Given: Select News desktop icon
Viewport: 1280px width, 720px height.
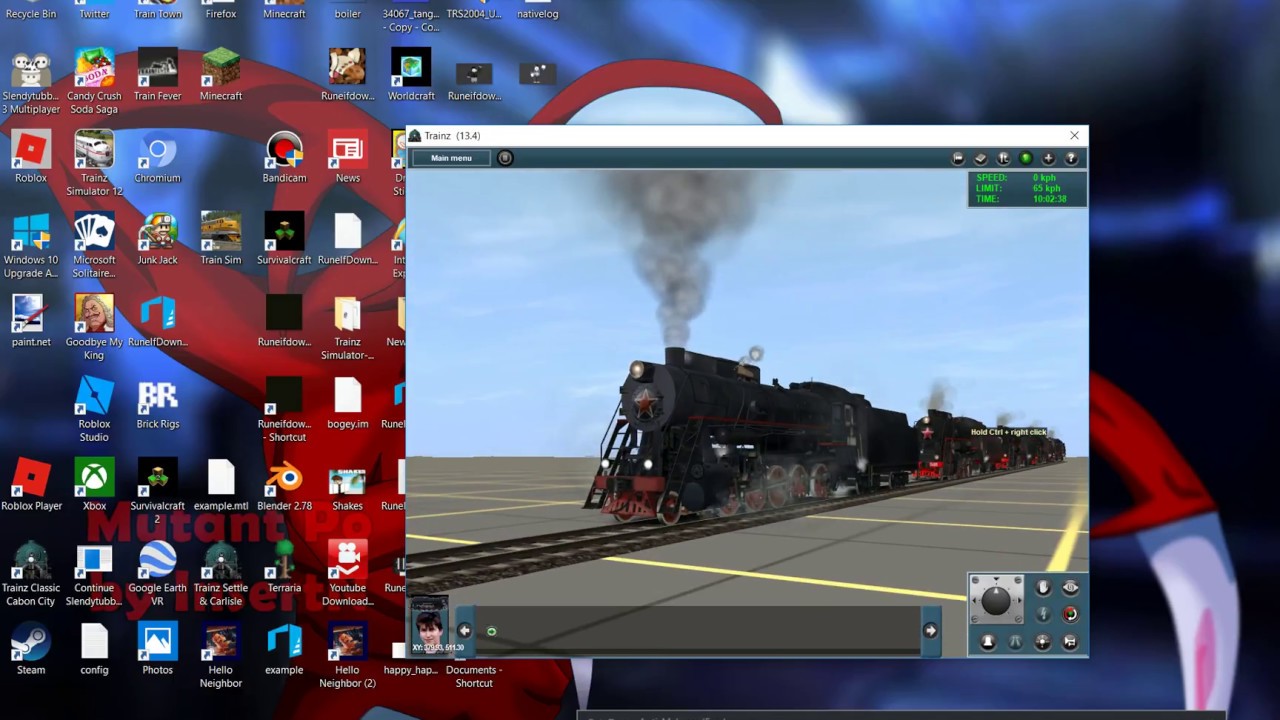Looking at the screenshot, I should pos(347,157).
